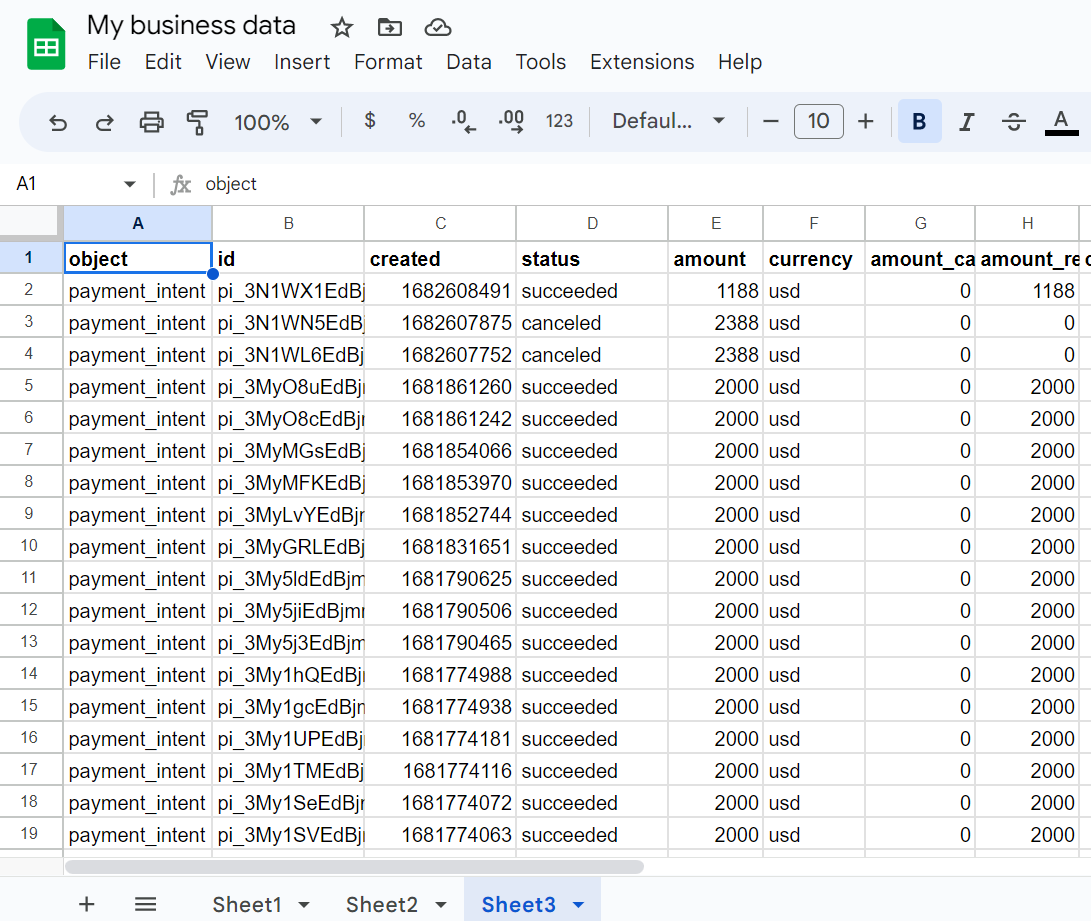This screenshot has width=1091, height=921.
Task: Redo the last action
Action: tap(104, 122)
